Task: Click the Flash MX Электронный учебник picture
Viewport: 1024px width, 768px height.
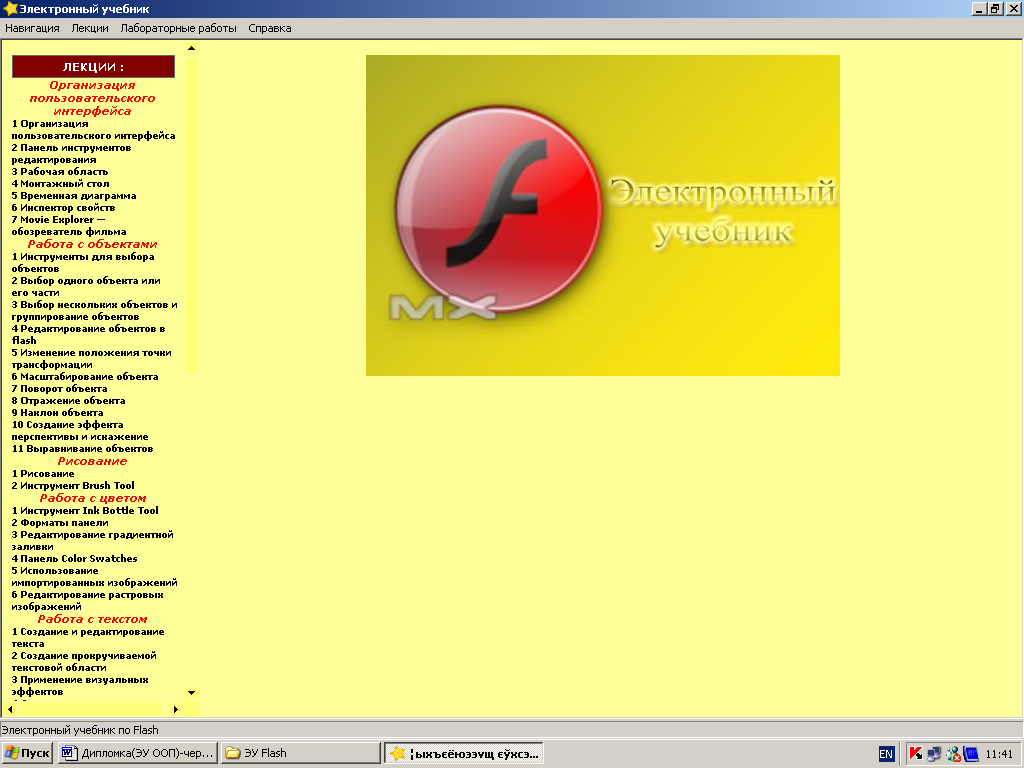Action: 602,215
